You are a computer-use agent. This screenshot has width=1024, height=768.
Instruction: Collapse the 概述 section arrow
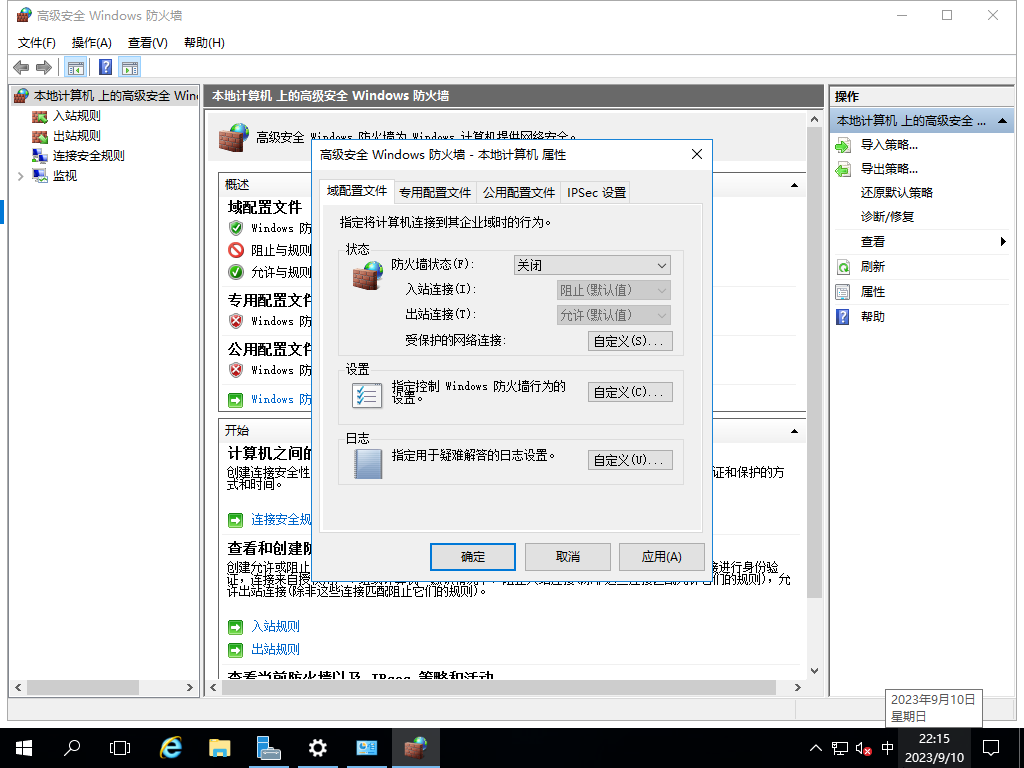[x=794, y=185]
